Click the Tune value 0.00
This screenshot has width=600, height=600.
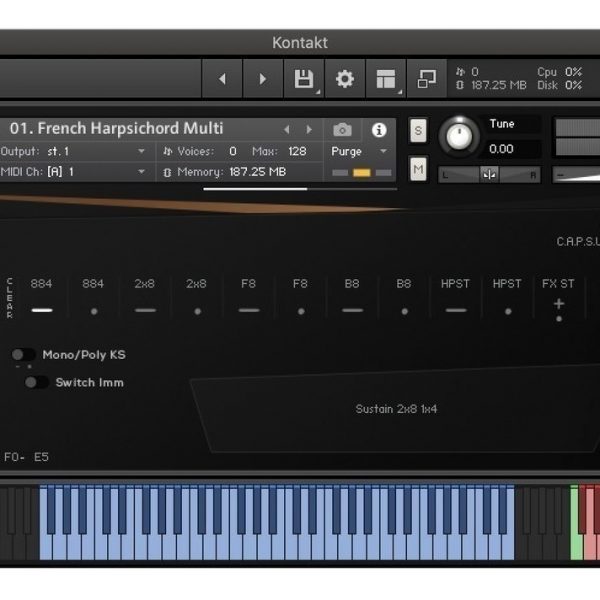(501, 148)
